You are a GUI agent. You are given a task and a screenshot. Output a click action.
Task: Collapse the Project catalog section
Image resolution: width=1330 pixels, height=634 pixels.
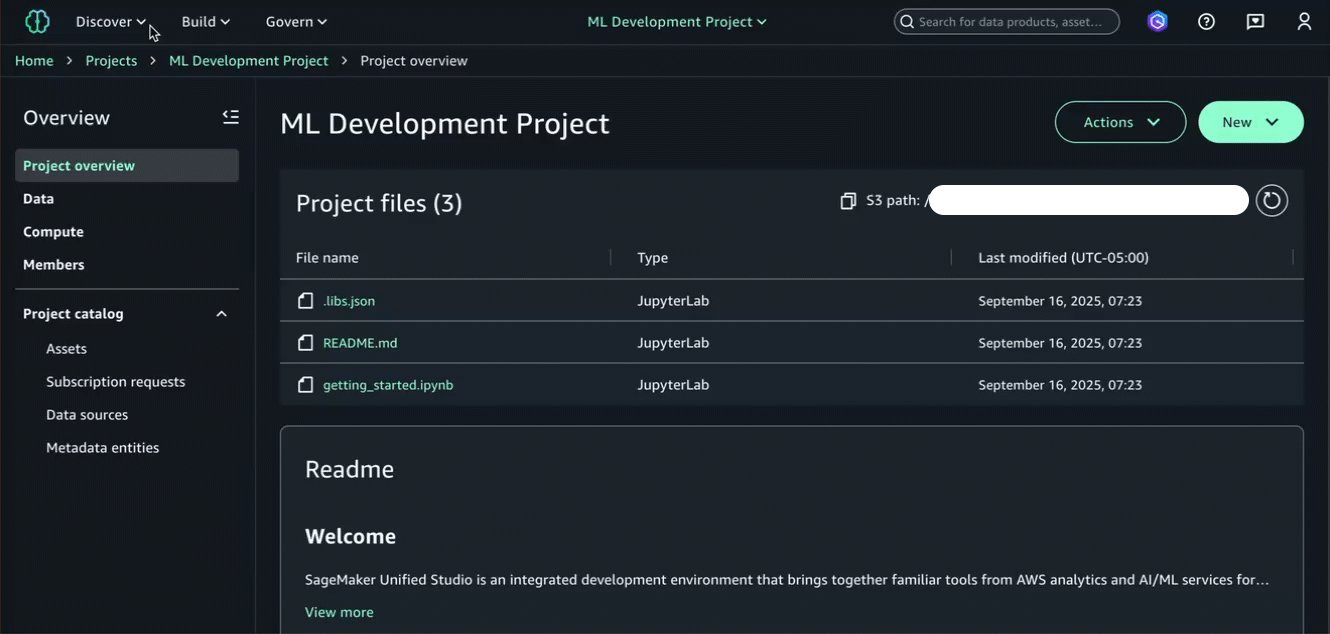pos(221,314)
